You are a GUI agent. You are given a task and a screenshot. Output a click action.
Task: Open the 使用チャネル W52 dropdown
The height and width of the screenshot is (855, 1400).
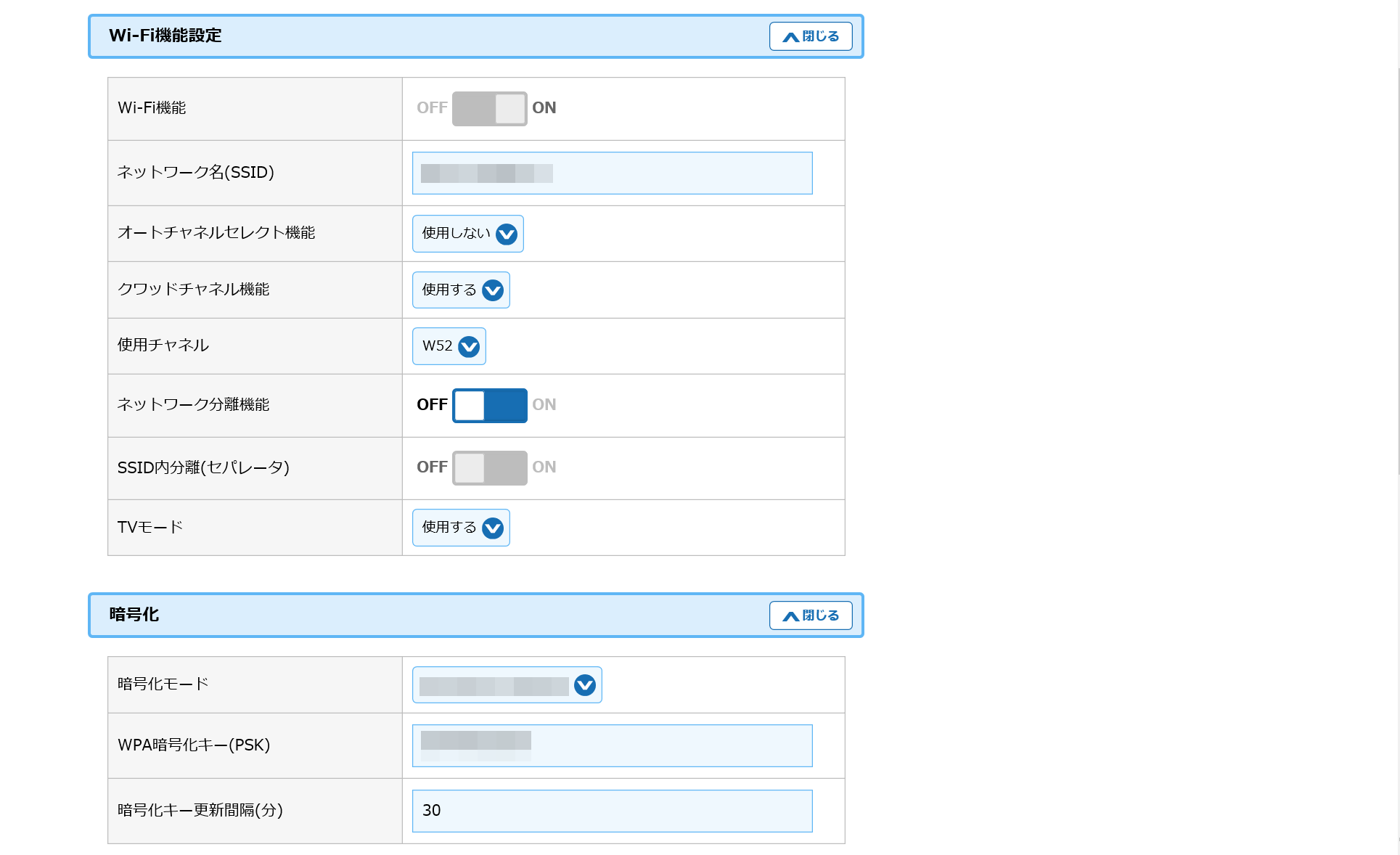coord(449,346)
